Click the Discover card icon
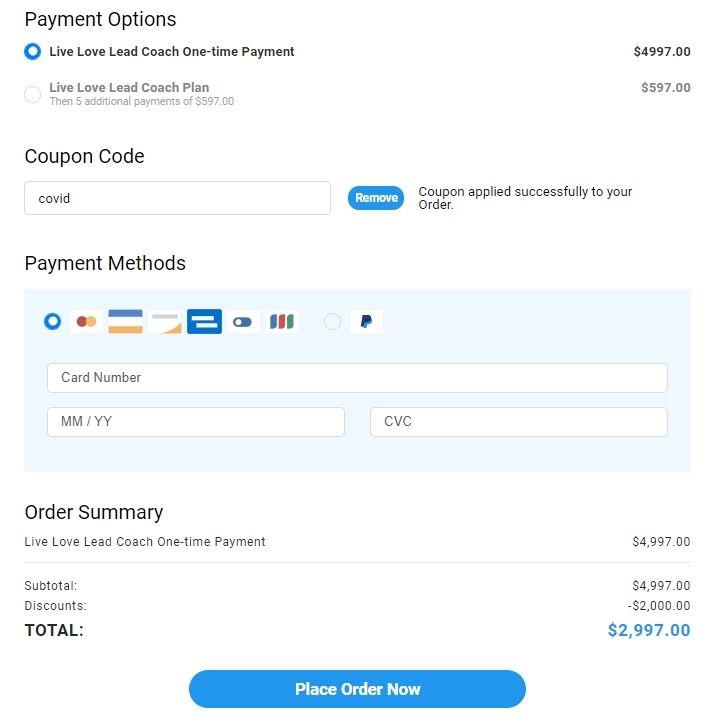Screen dimensions: 719x726 [166, 321]
